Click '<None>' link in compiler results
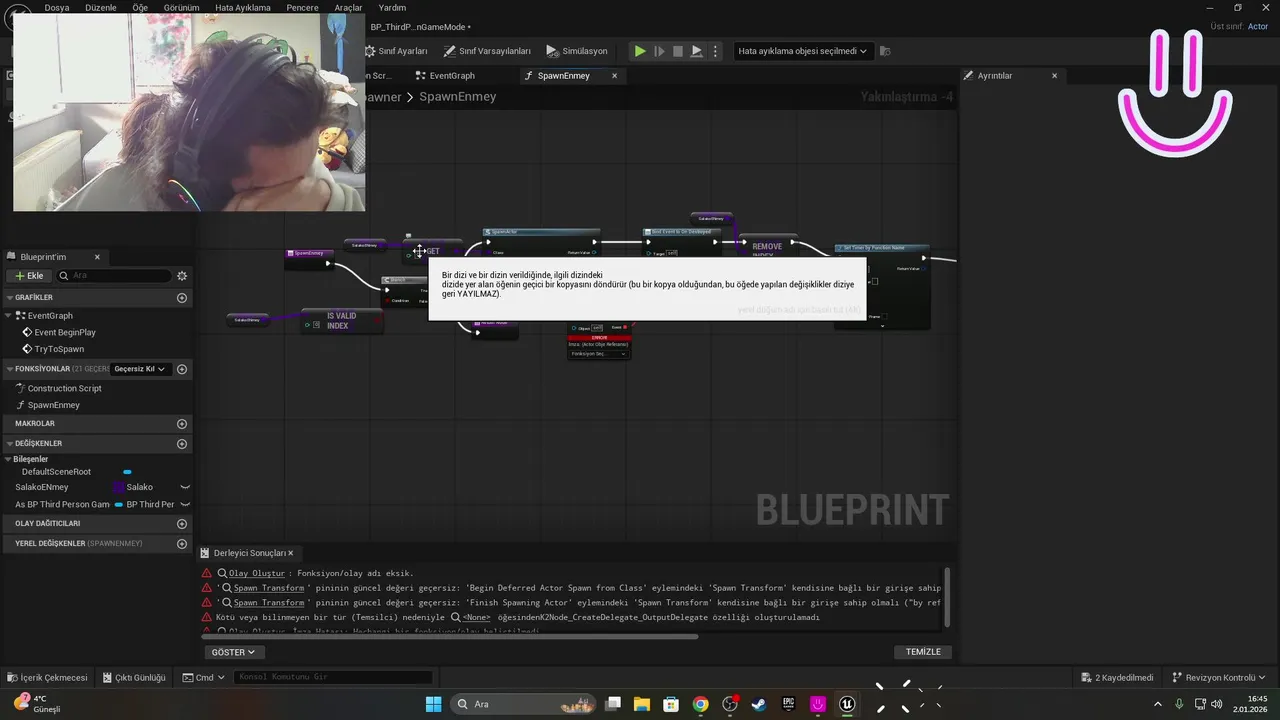This screenshot has width=1280, height=720. [x=476, y=617]
